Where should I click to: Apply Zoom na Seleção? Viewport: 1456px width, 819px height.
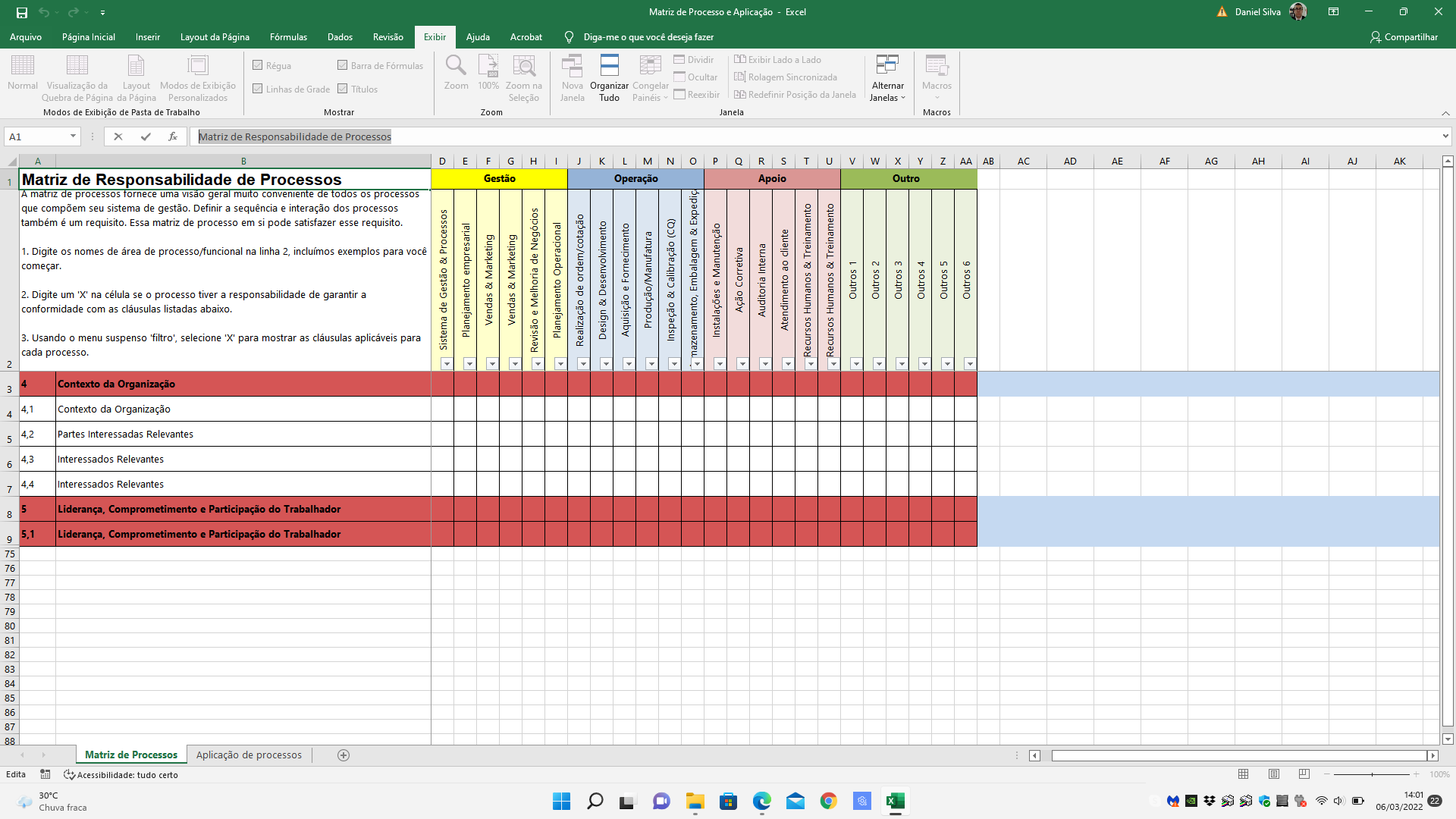523,76
